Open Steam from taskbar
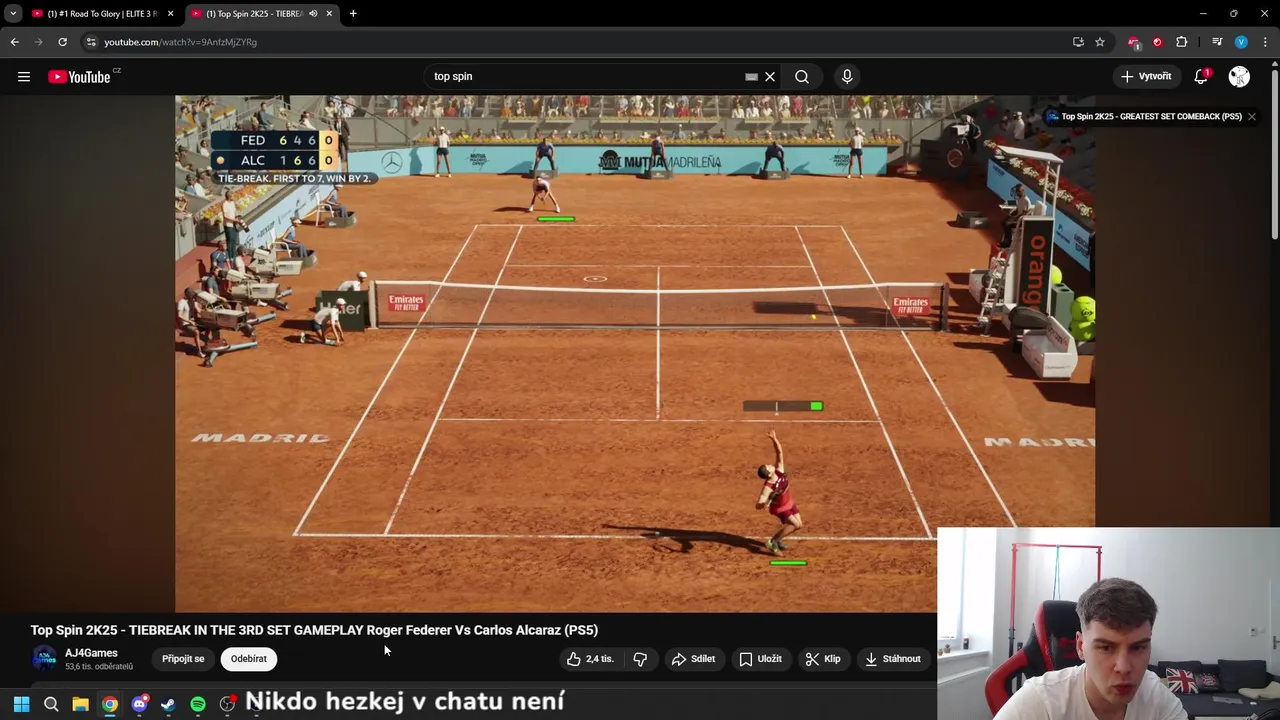 (168, 704)
